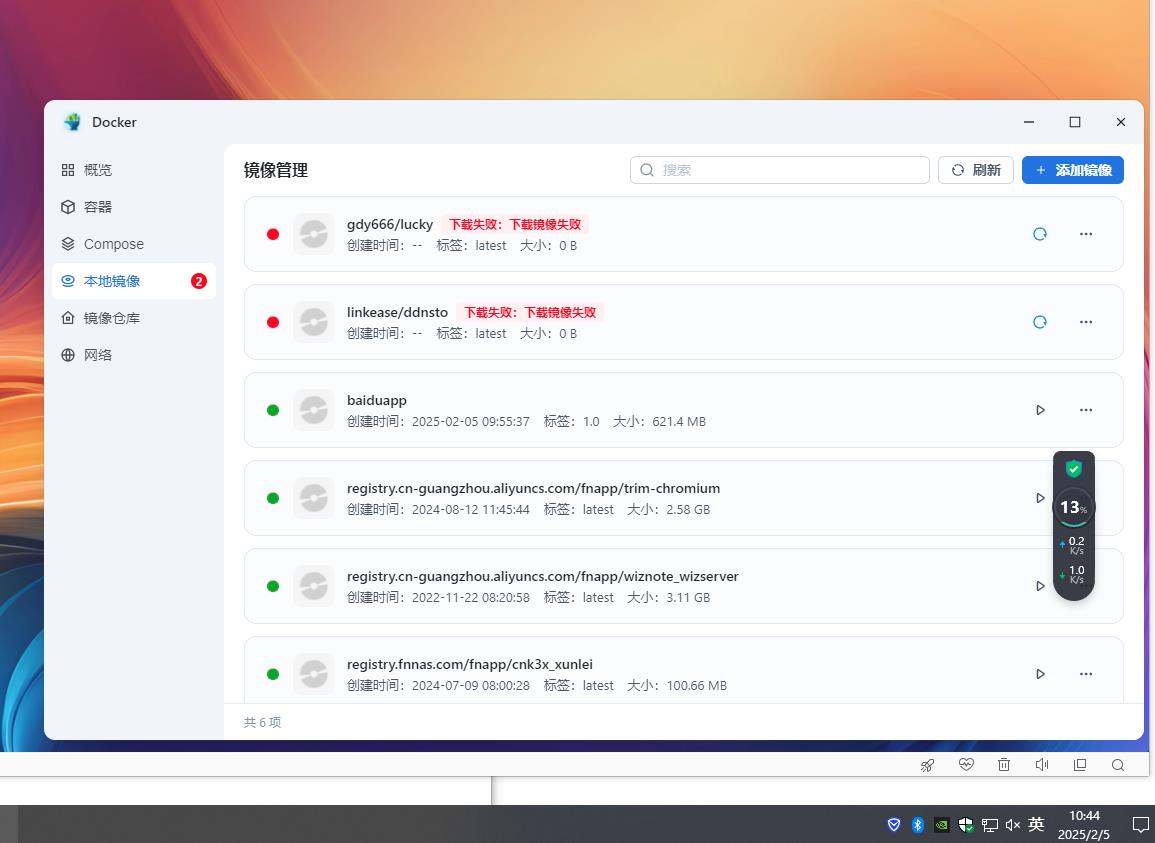Click gdy666/lucky 下载失败 error label
The width and height of the screenshot is (1155, 843).
point(515,224)
